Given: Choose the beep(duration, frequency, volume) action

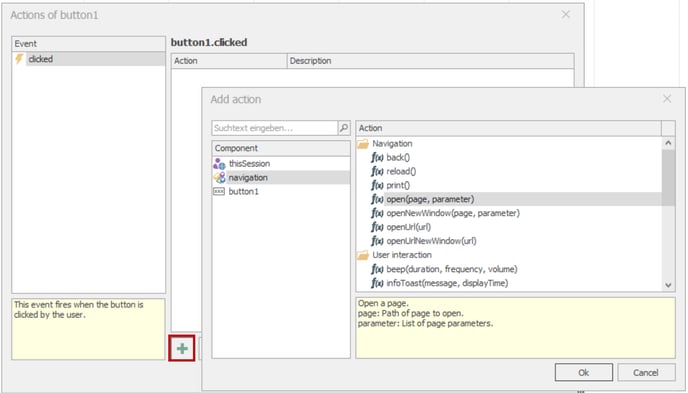Looking at the screenshot, I should point(452,269).
